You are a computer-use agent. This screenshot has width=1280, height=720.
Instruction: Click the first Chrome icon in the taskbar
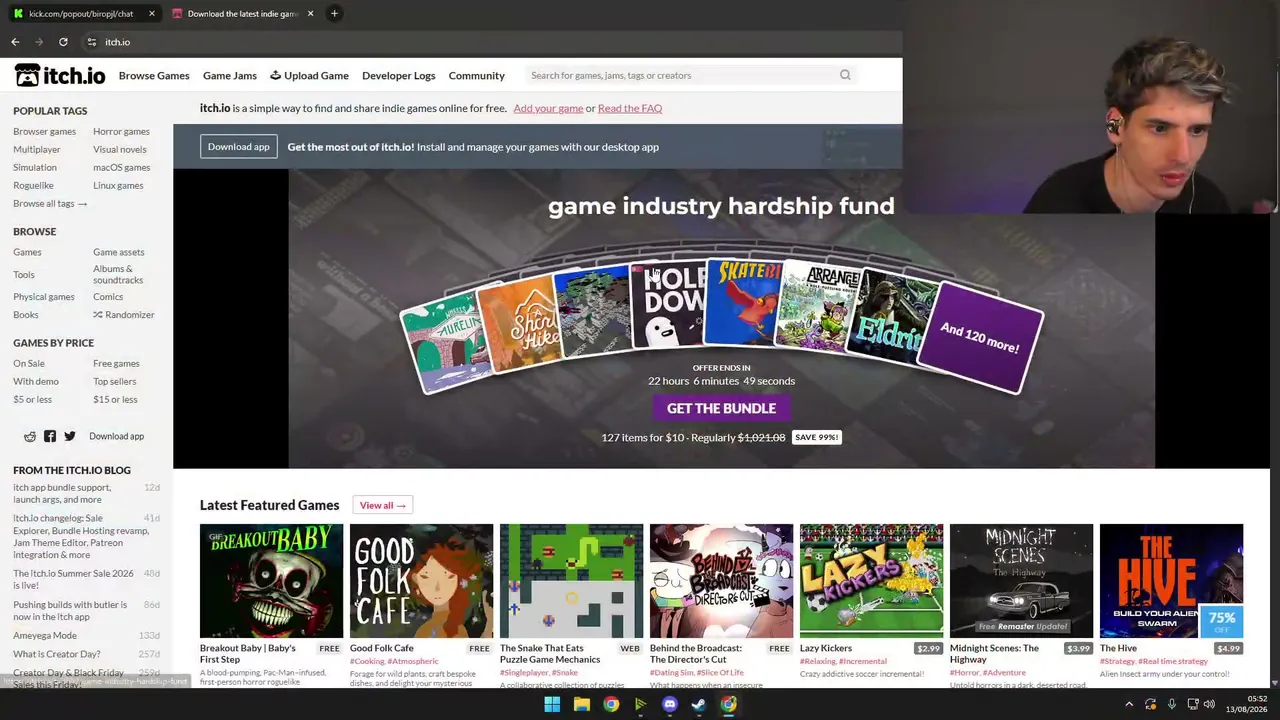[x=611, y=704]
